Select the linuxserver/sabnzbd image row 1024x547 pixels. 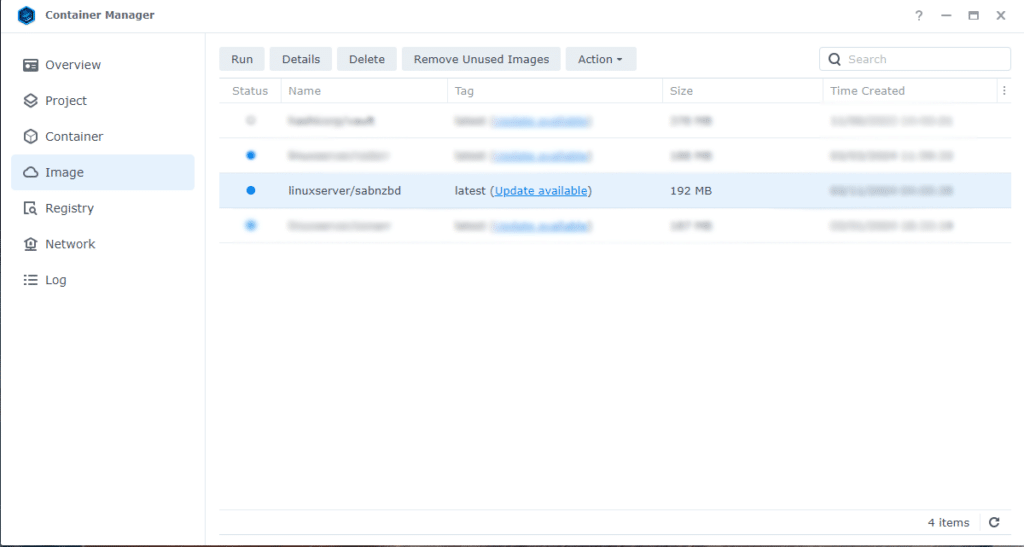[344, 191]
